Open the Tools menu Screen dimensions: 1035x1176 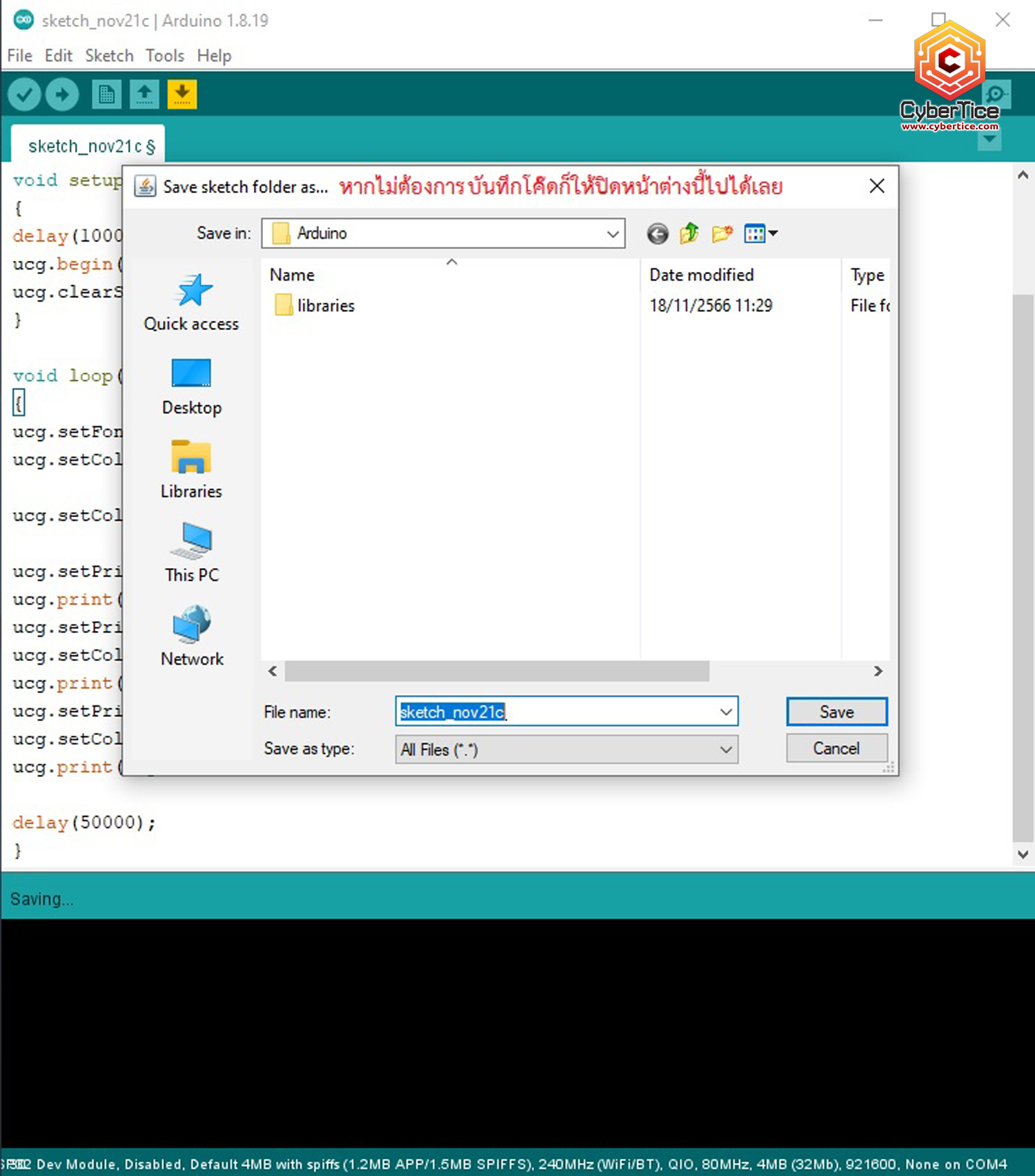click(x=164, y=56)
